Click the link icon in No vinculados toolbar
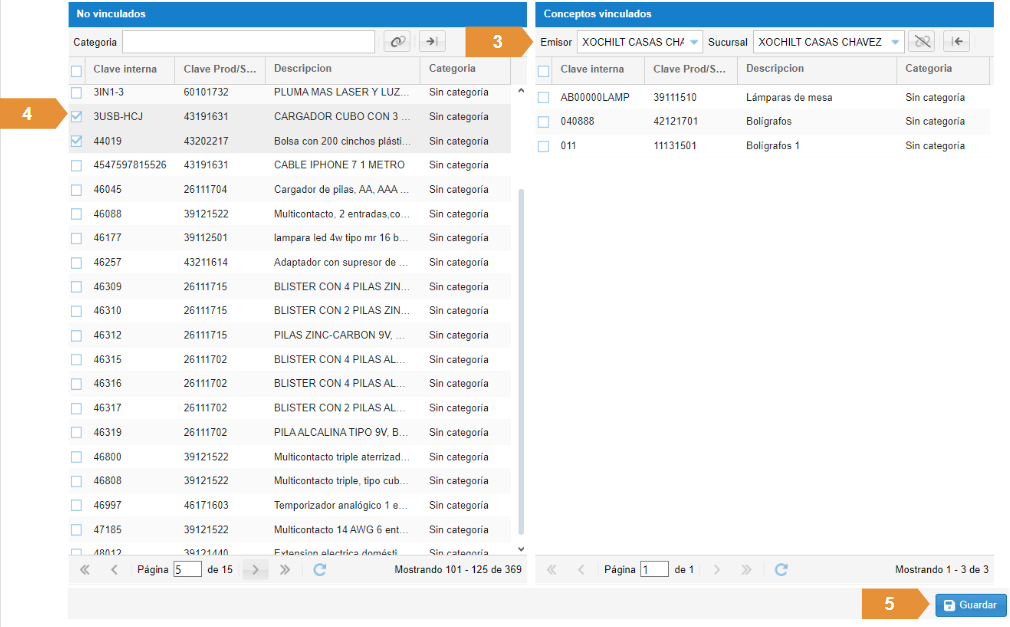1010x627 pixels. (398, 41)
